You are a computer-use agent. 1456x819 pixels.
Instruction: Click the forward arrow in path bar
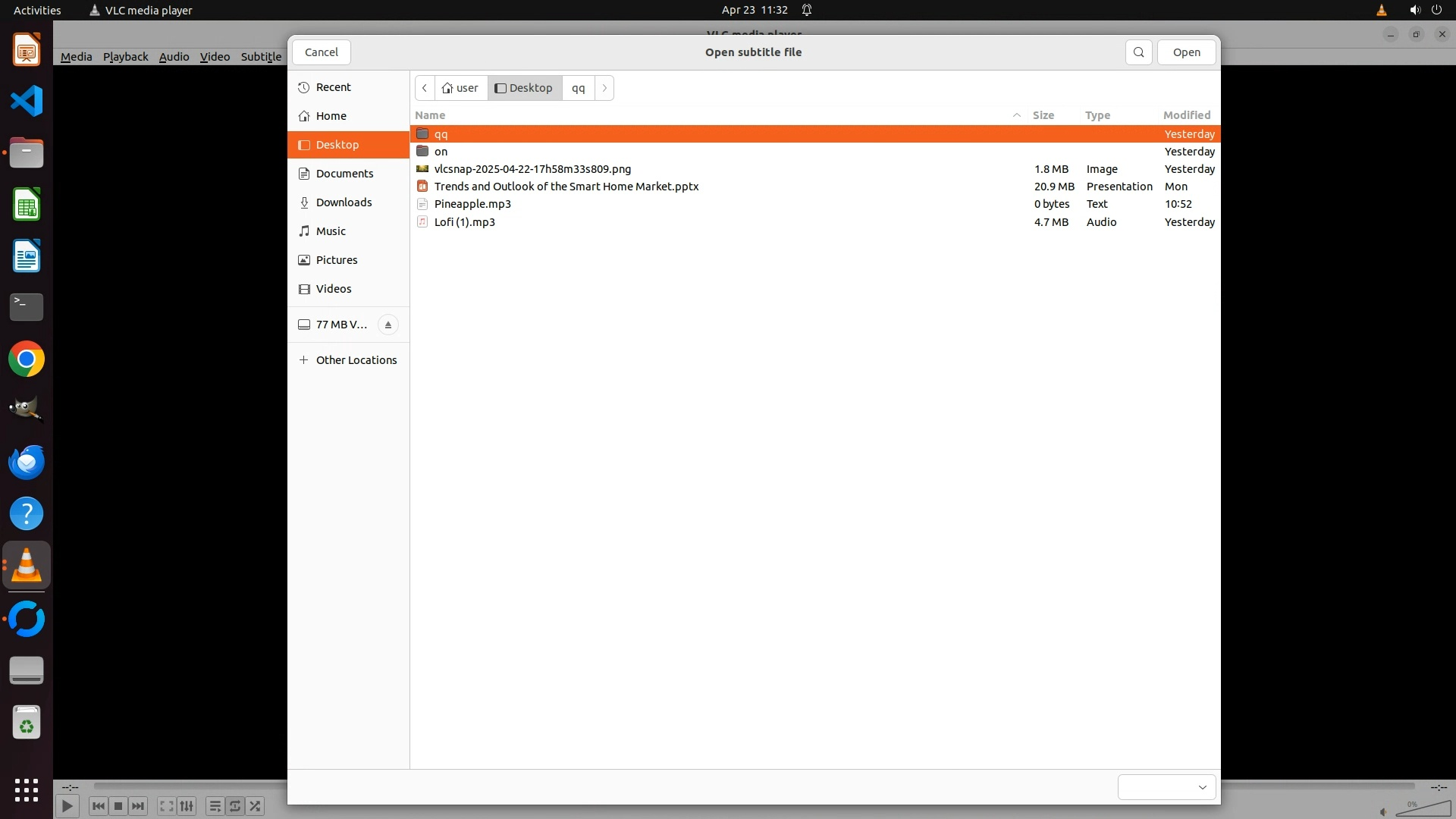pos(604,88)
